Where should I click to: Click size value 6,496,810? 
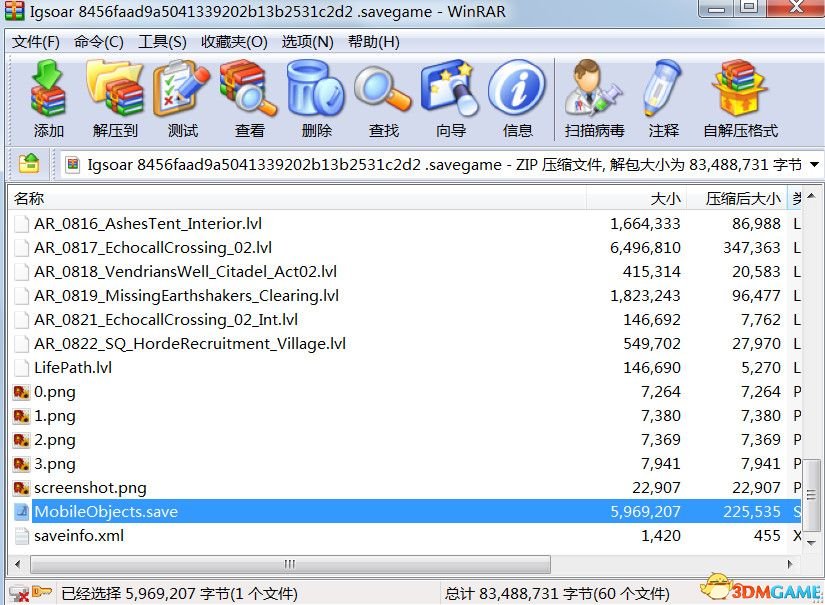click(x=645, y=248)
